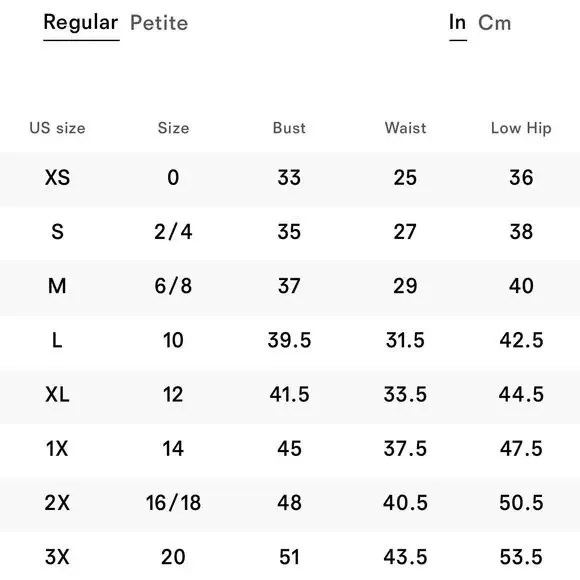Click the US size column header
This screenshot has width=580, height=580.
pyautogui.click(x=57, y=128)
